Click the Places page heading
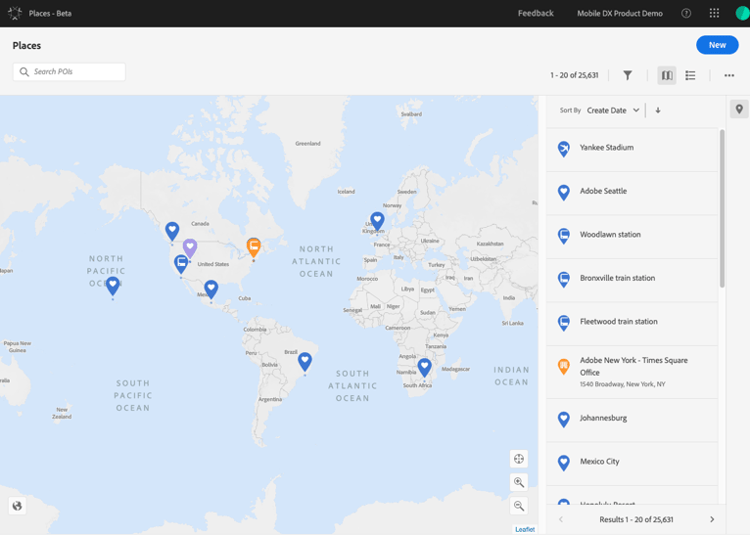Screen dimensions: 750x535 [27, 45]
